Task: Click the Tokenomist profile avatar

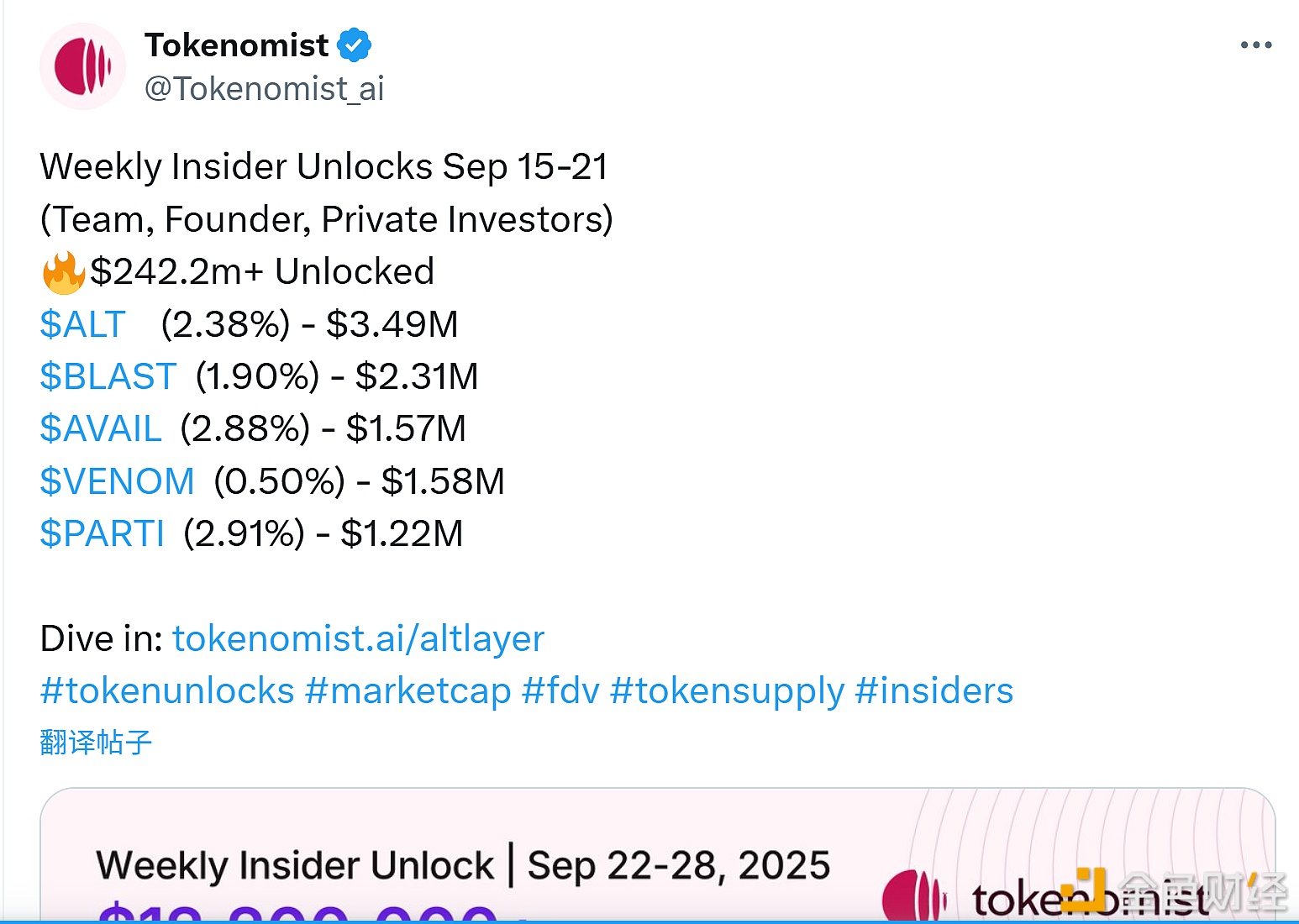Action: tap(82, 66)
